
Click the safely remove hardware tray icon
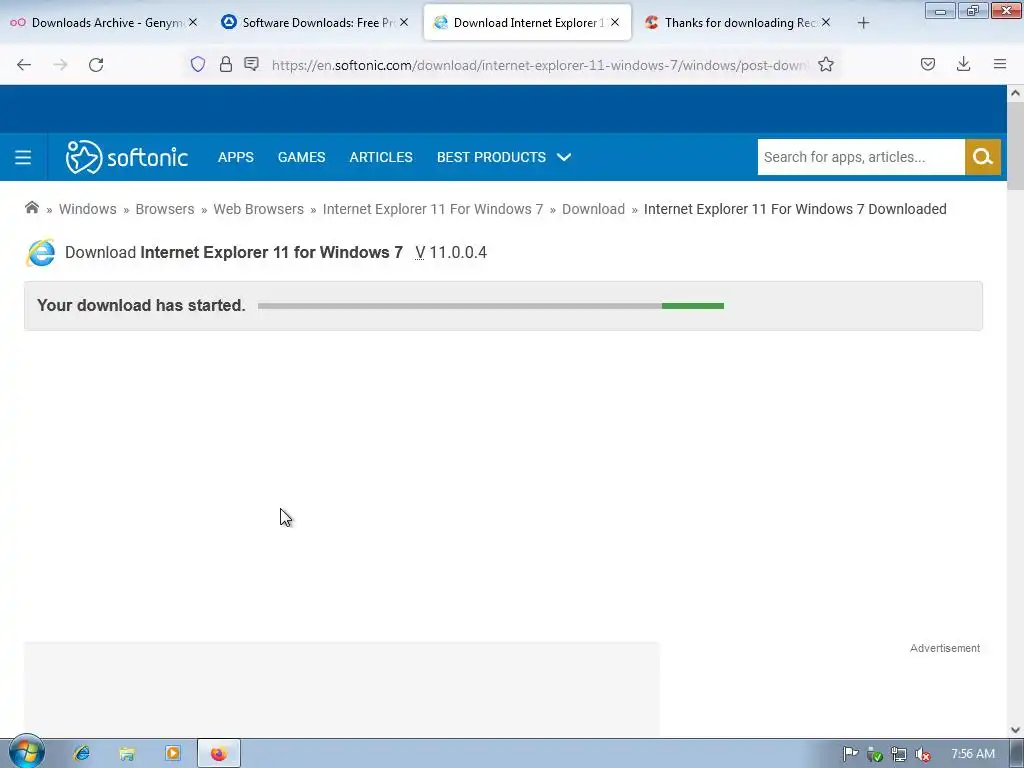[874, 754]
